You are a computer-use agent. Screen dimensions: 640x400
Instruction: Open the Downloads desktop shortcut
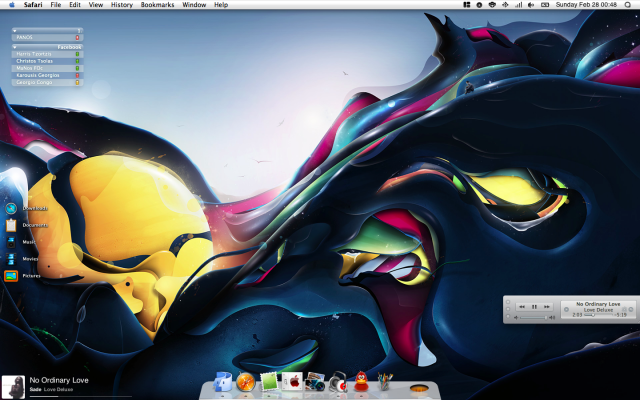coord(11,208)
